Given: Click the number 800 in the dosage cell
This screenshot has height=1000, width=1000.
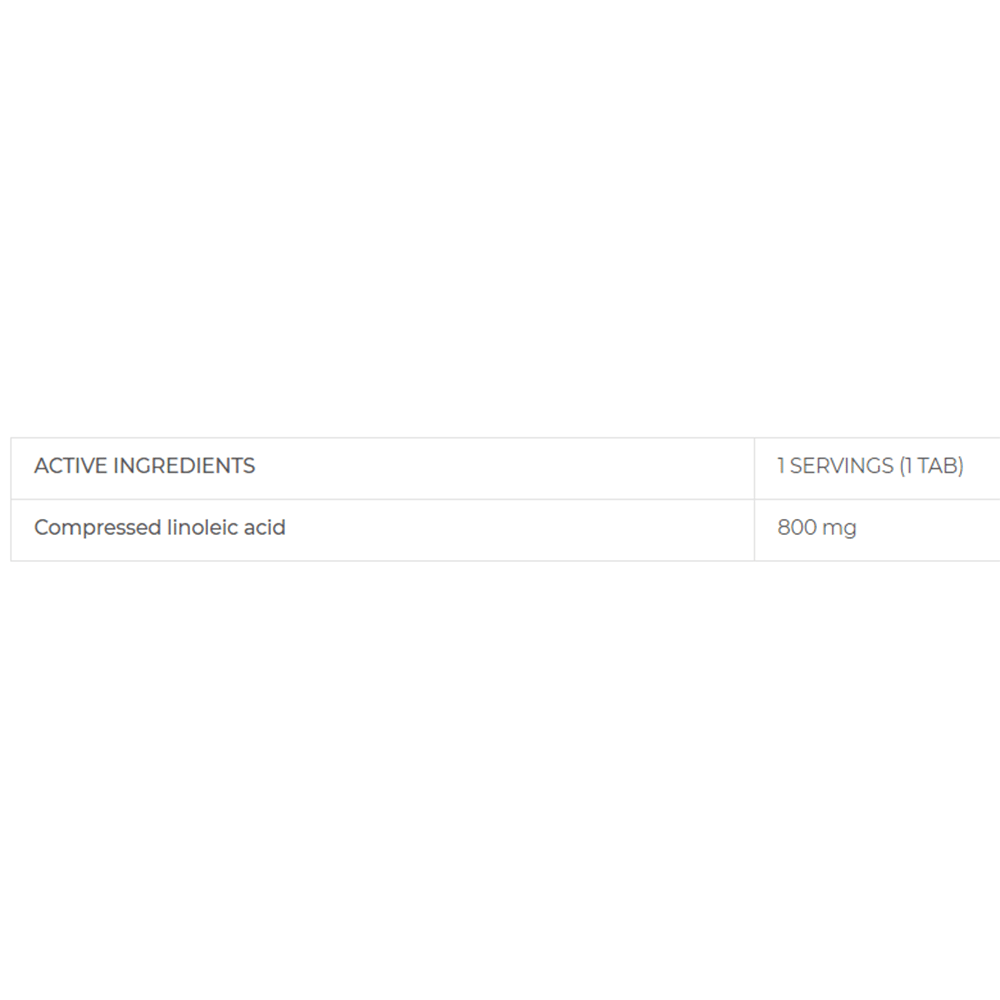Looking at the screenshot, I should pyautogui.click(x=797, y=527).
